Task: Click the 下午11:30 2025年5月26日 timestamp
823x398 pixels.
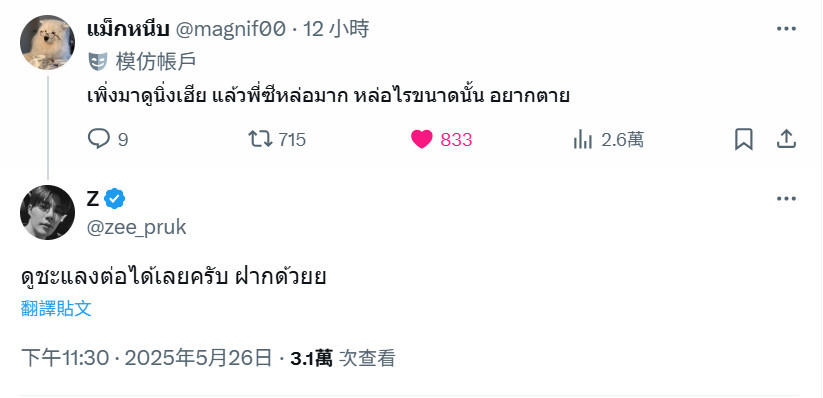Action: pyautogui.click(x=147, y=359)
